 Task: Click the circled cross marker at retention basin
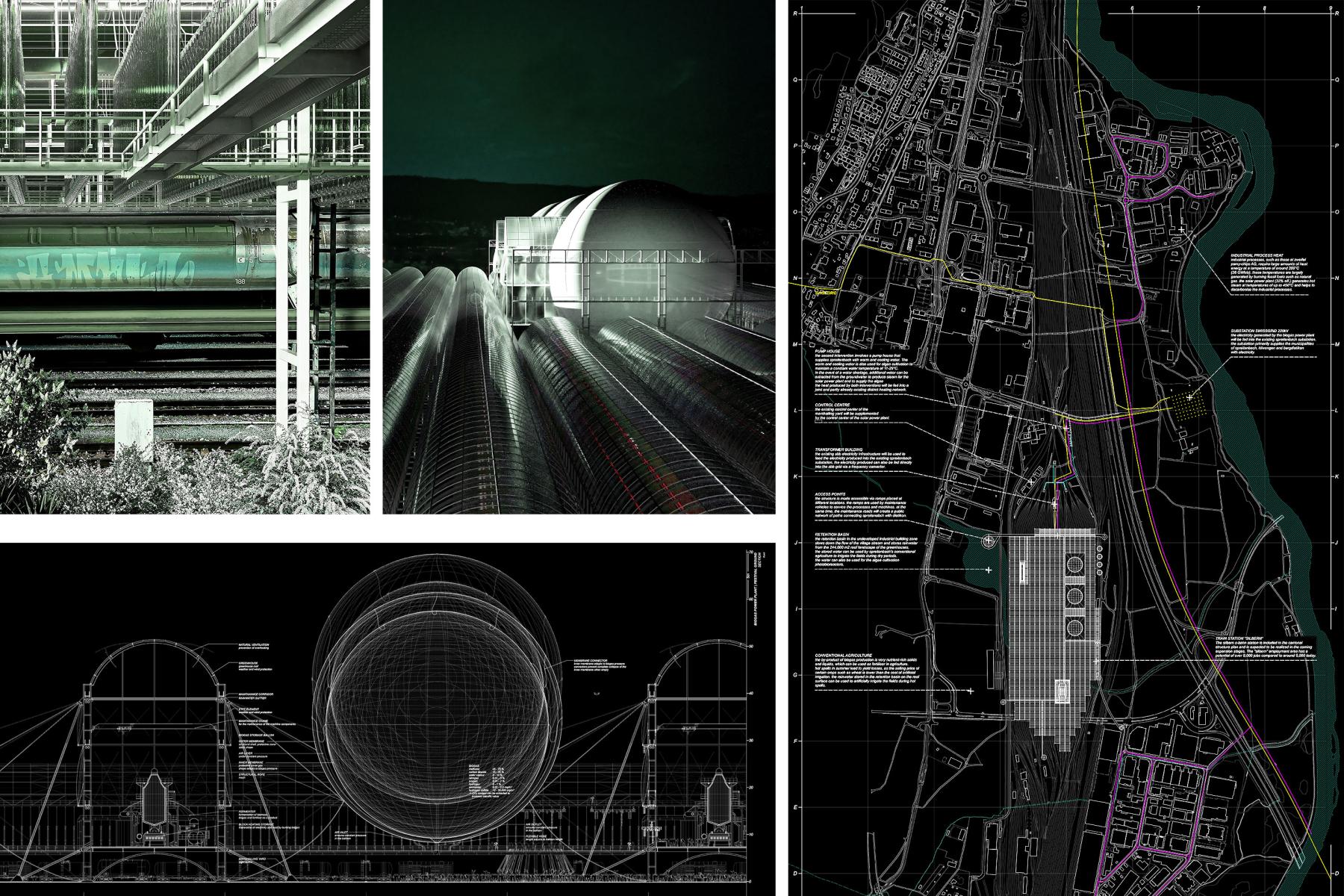(x=989, y=540)
